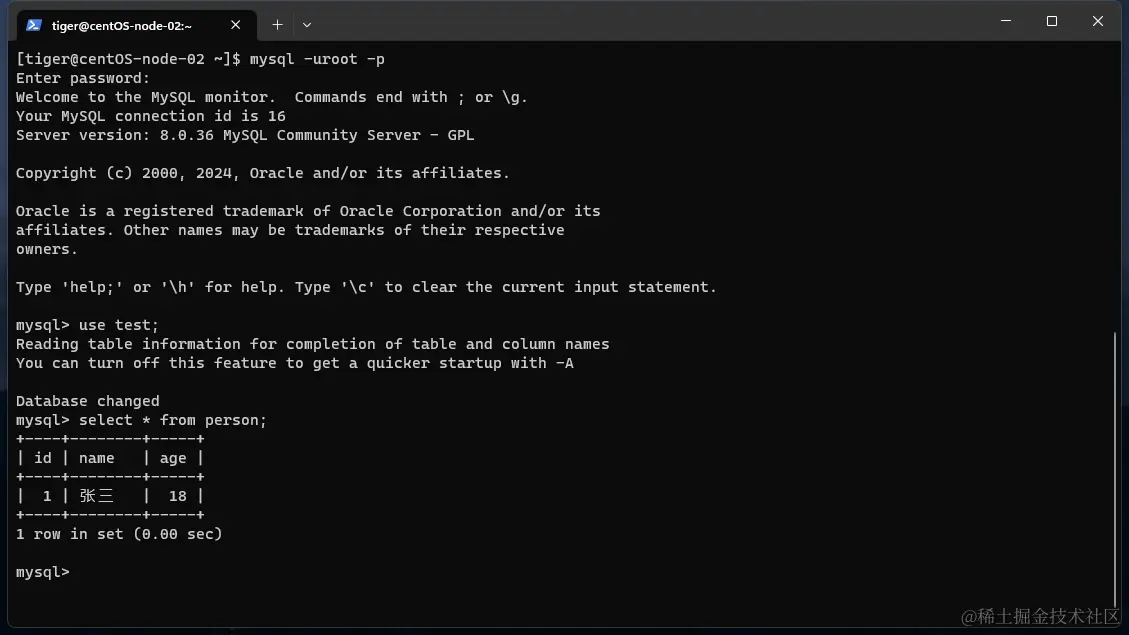This screenshot has width=1129, height=635.
Task: Click the "id" column header
Action: click(x=42, y=458)
